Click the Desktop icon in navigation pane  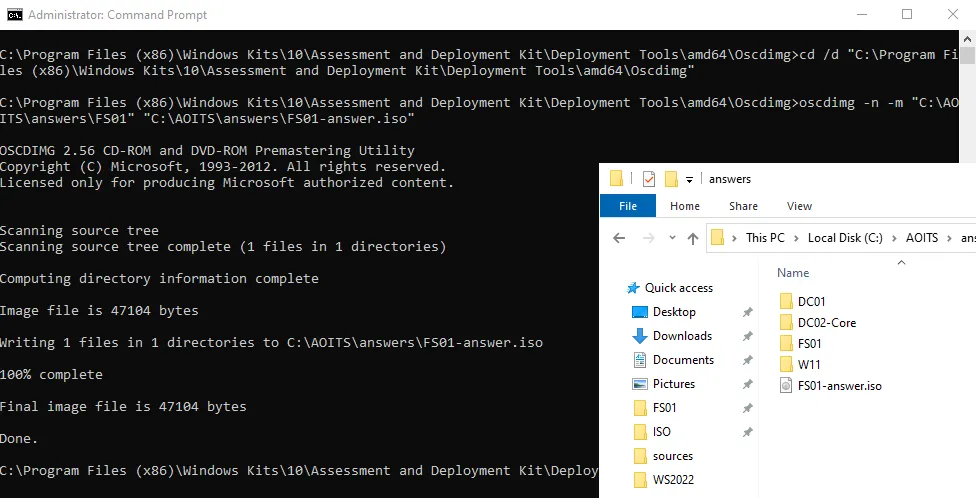coord(640,312)
